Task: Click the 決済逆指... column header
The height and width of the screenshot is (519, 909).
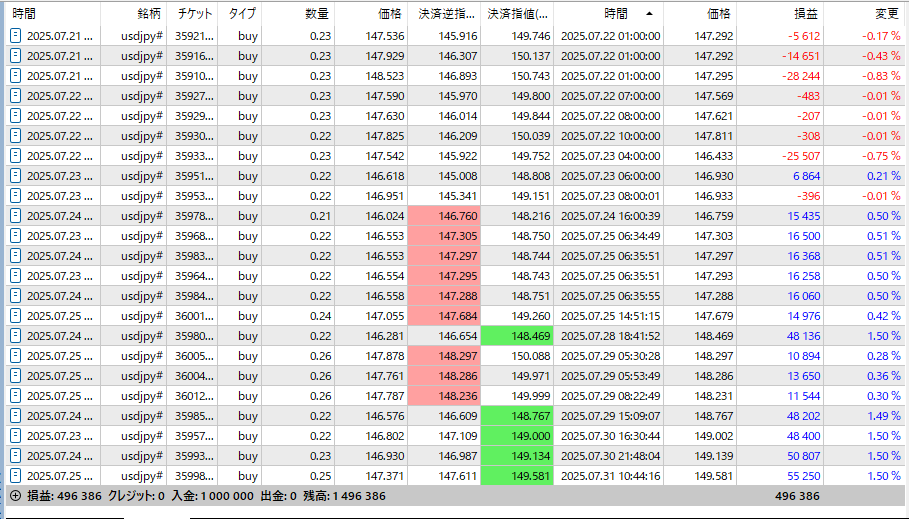Action: pos(446,14)
